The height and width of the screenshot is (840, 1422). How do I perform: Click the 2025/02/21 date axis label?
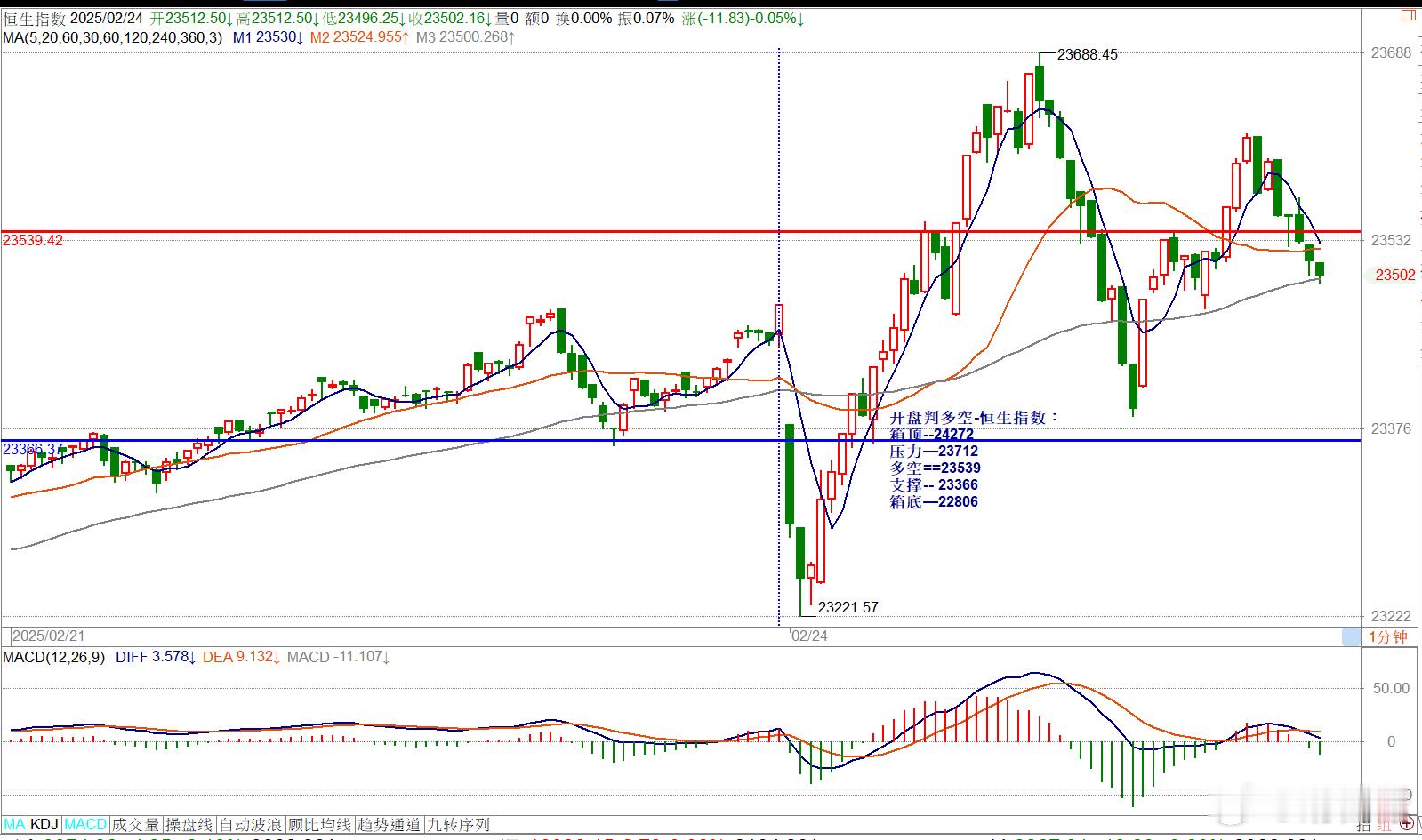point(49,636)
